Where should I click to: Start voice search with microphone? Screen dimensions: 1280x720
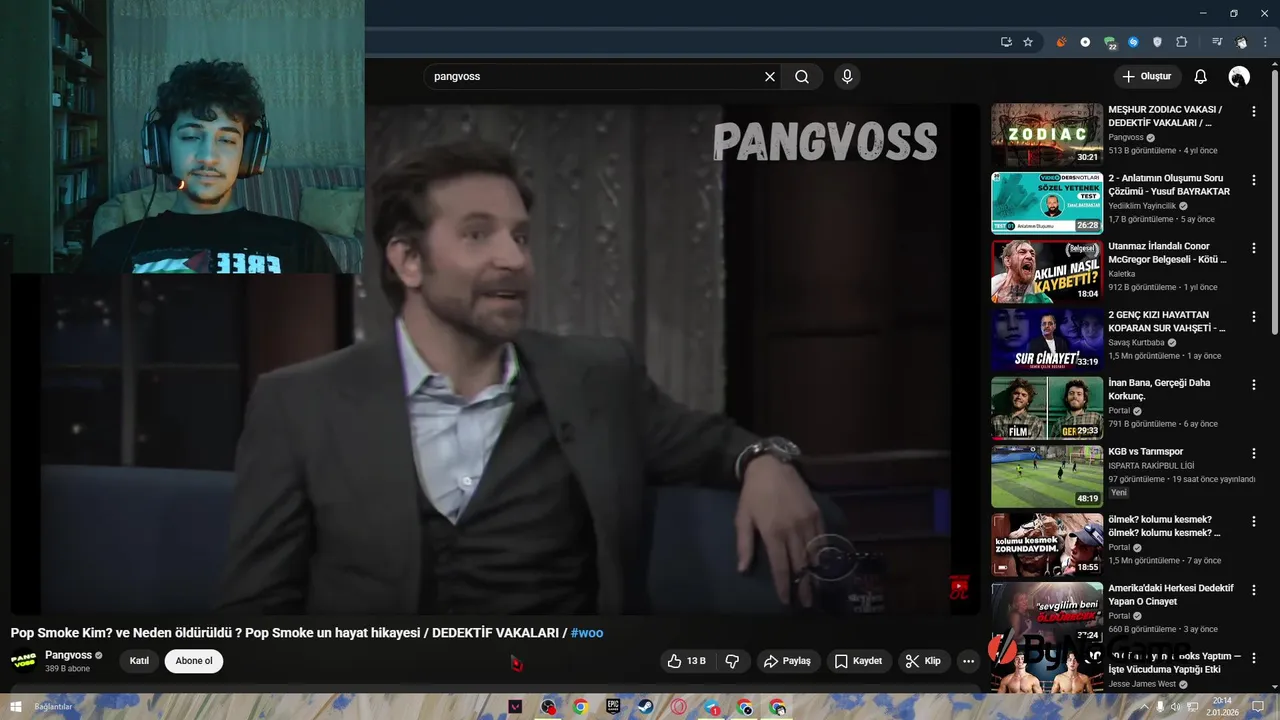847,77
